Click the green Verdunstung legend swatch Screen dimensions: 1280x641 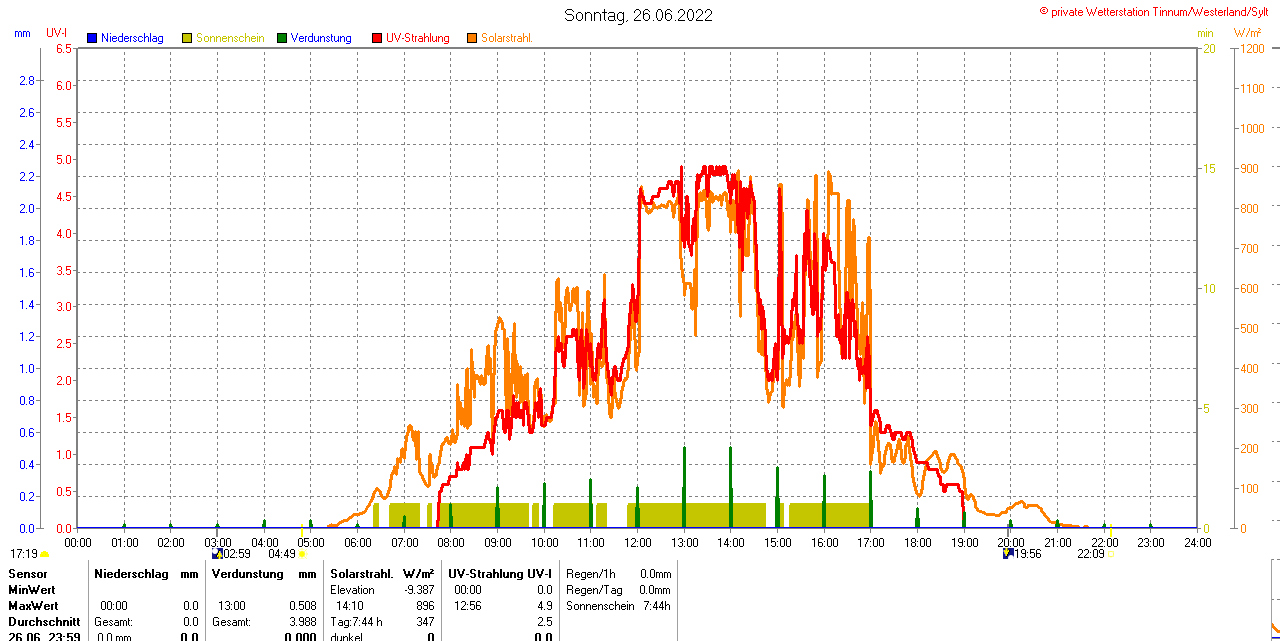(282, 38)
